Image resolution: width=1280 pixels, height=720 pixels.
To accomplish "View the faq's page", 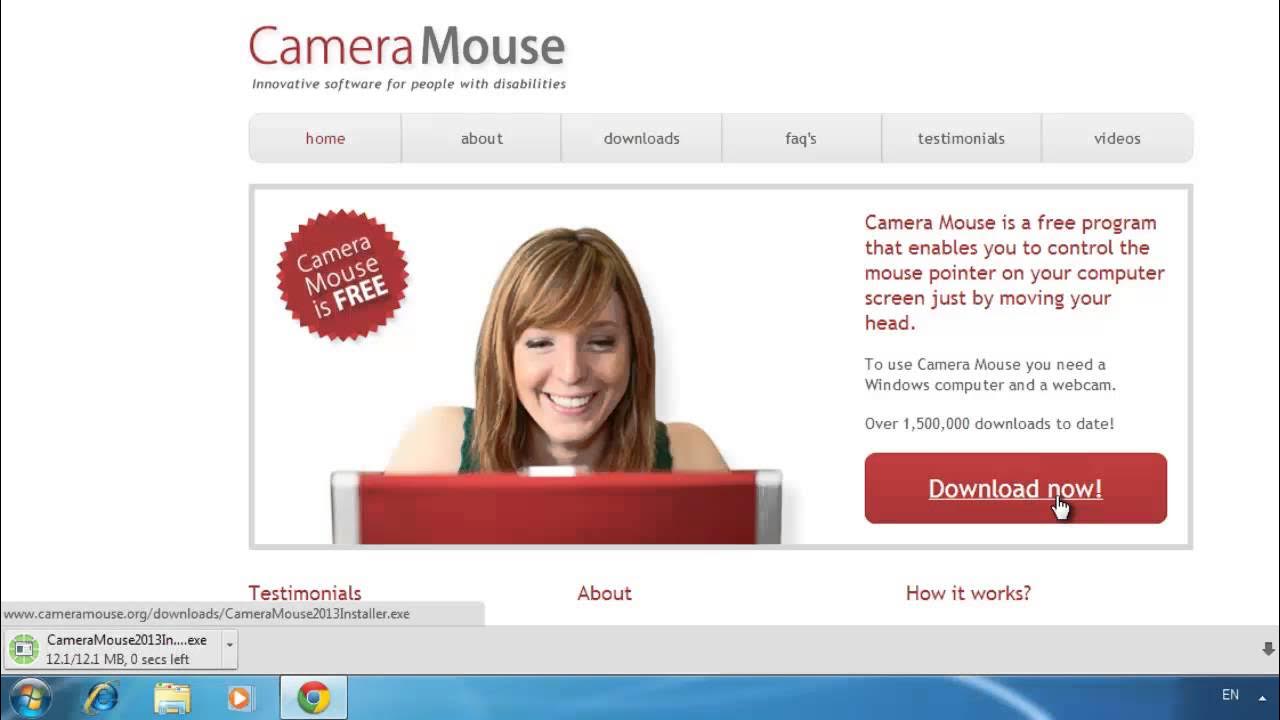I will [801, 139].
